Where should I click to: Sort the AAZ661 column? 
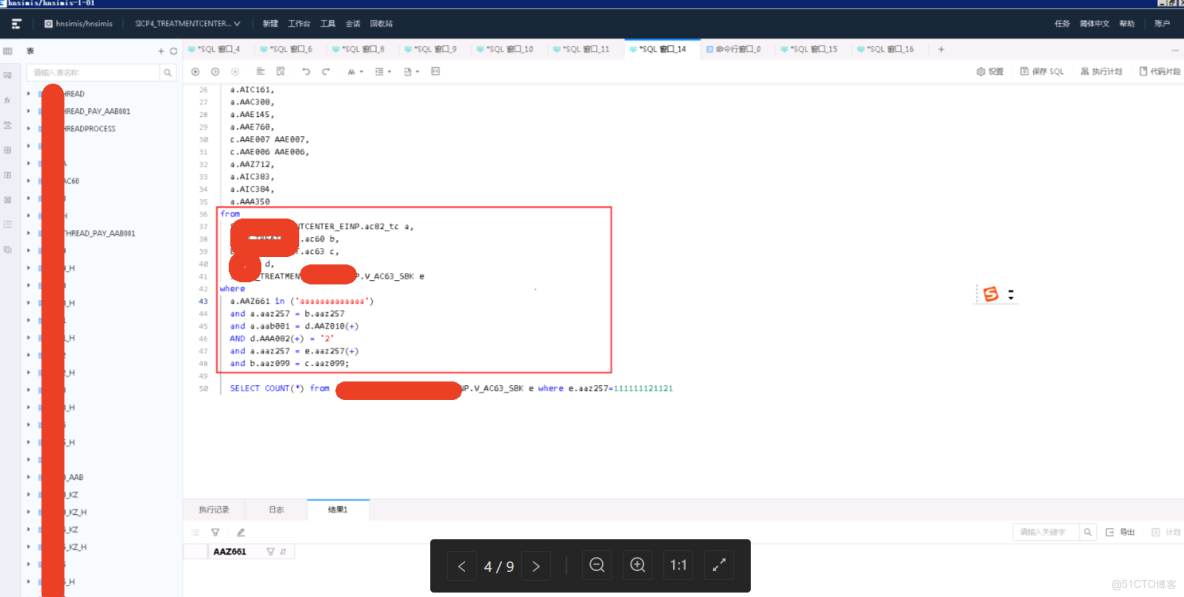(x=283, y=552)
